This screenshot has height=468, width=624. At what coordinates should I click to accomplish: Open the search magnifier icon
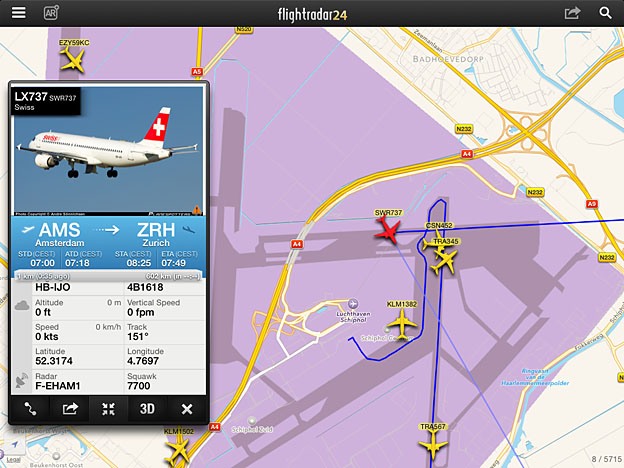605,13
